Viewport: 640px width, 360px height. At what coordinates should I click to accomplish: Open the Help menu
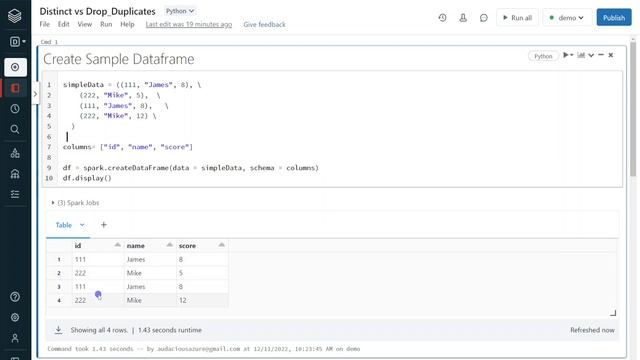point(127,24)
